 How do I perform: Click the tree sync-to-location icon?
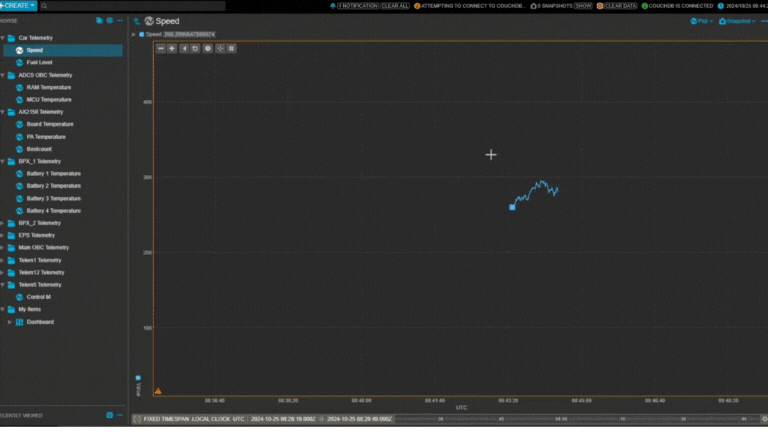click(99, 21)
